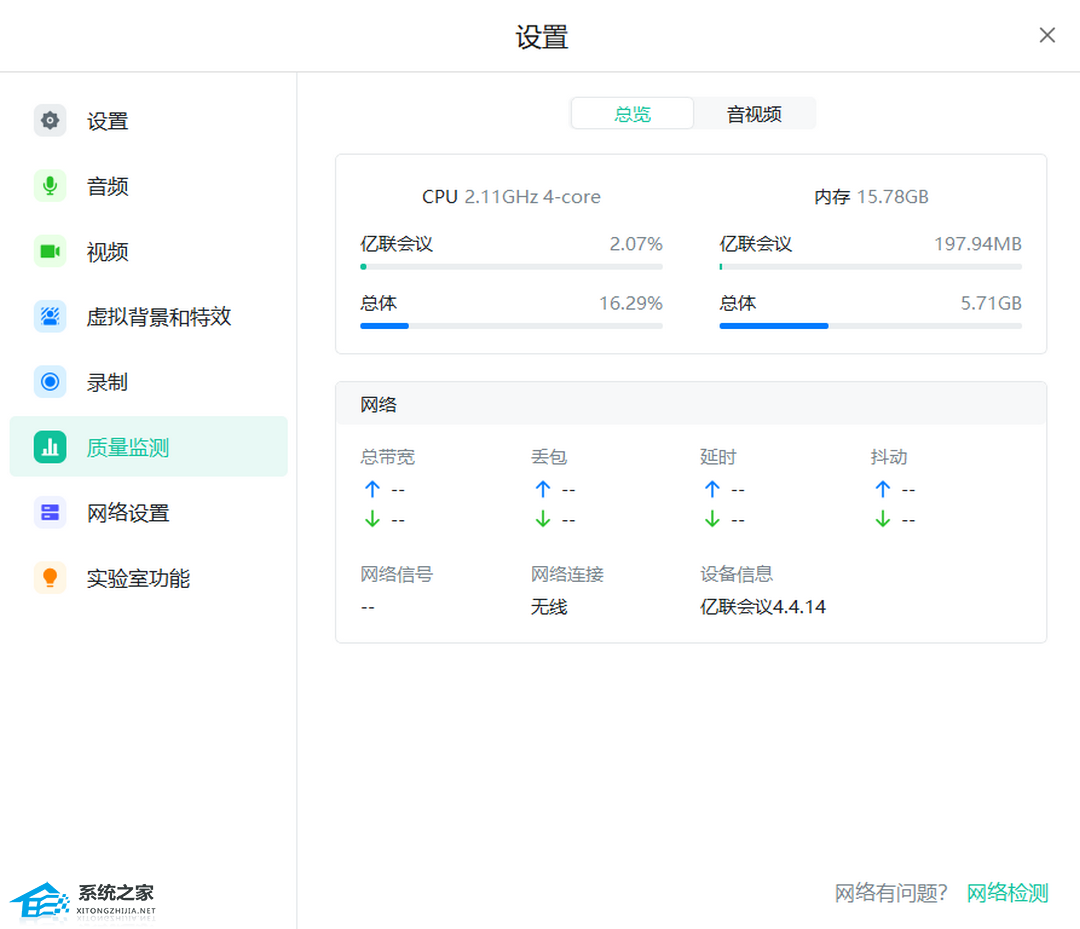The height and width of the screenshot is (929, 1080).
Task: Click the 抖动 label
Action: (889, 457)
